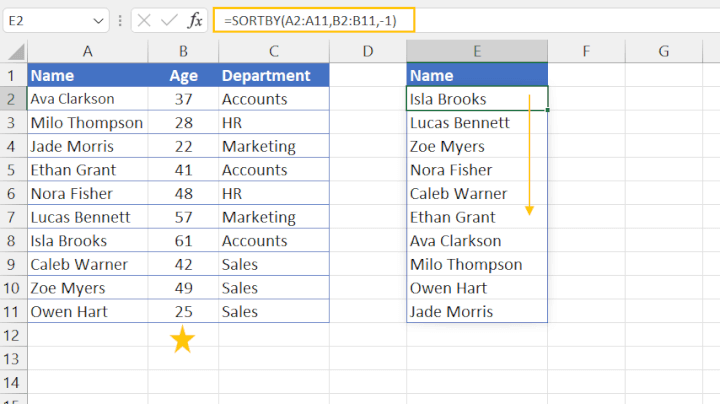
Task: Select row 12 header
Action: click(13, 335)
